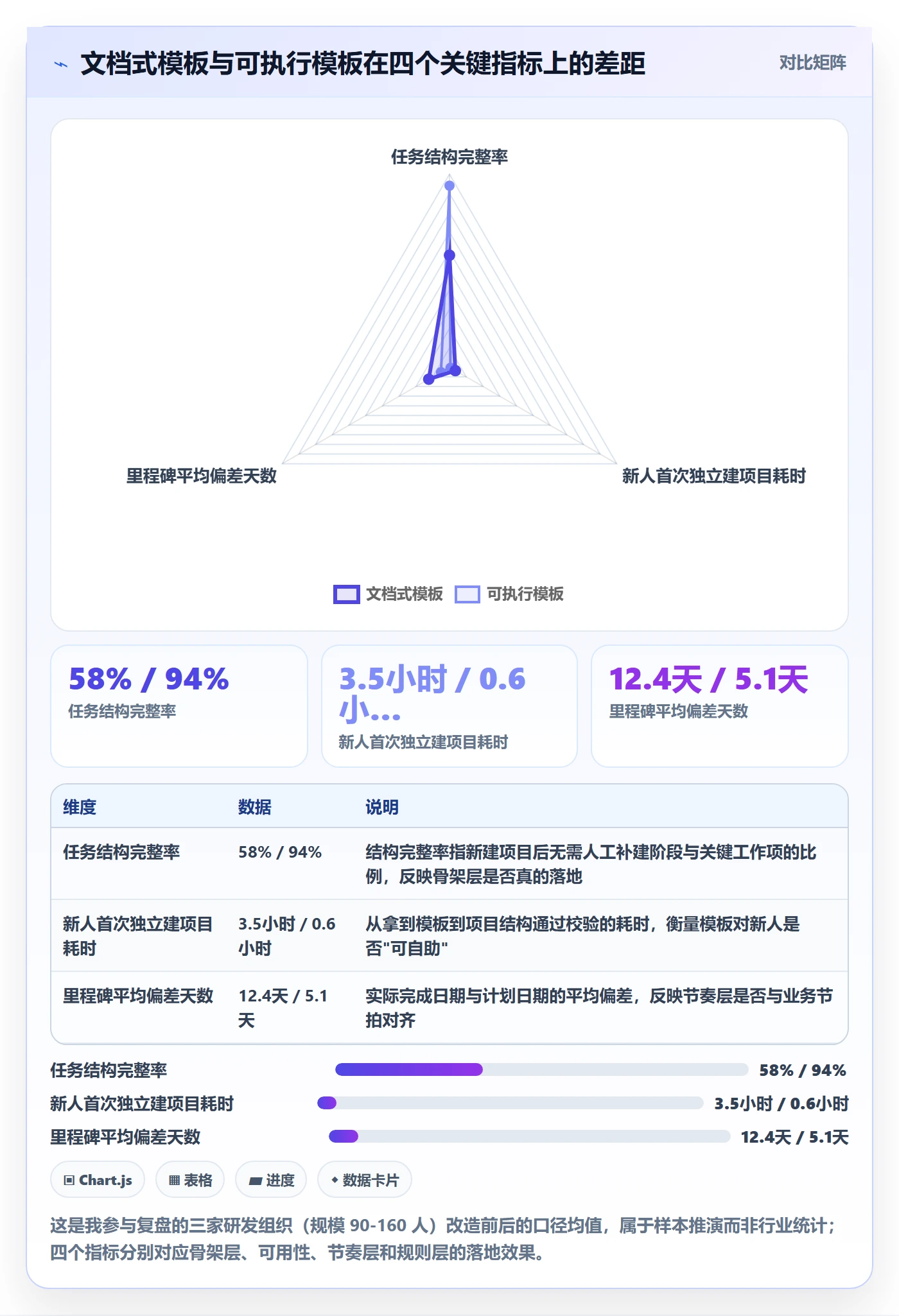The image size is (899, 1316).
Task: Click the 任务结构完整率 progress bar
Action: (541, 1069)
